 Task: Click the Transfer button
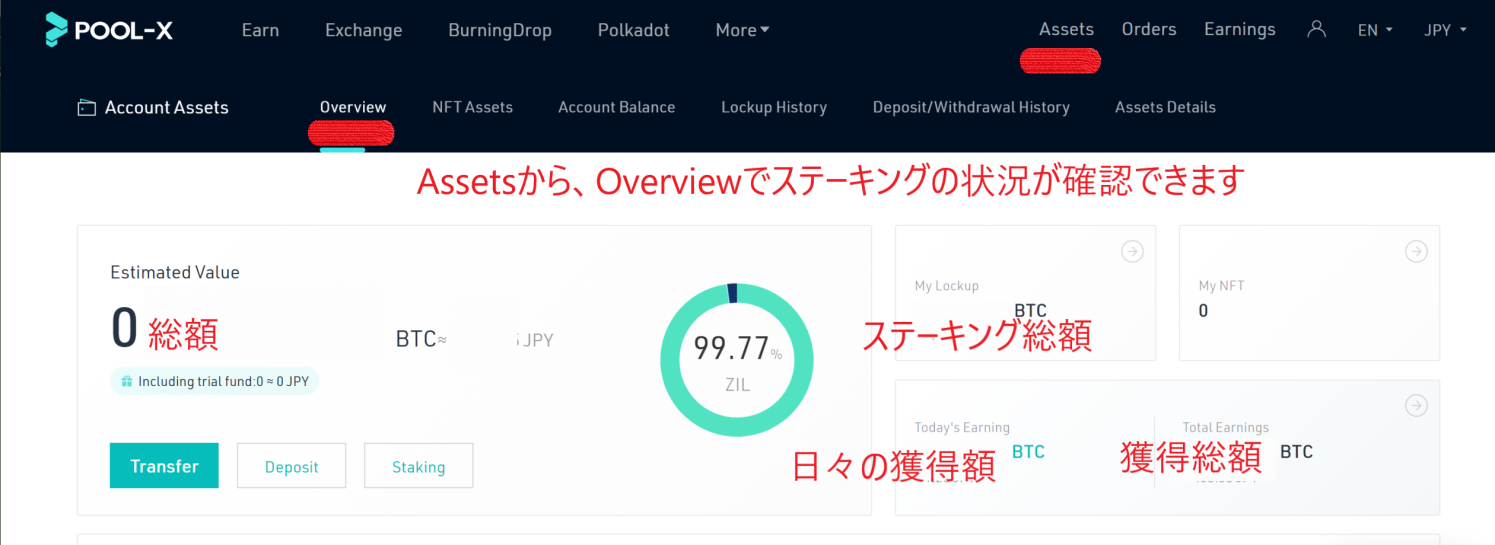(164, 466)
